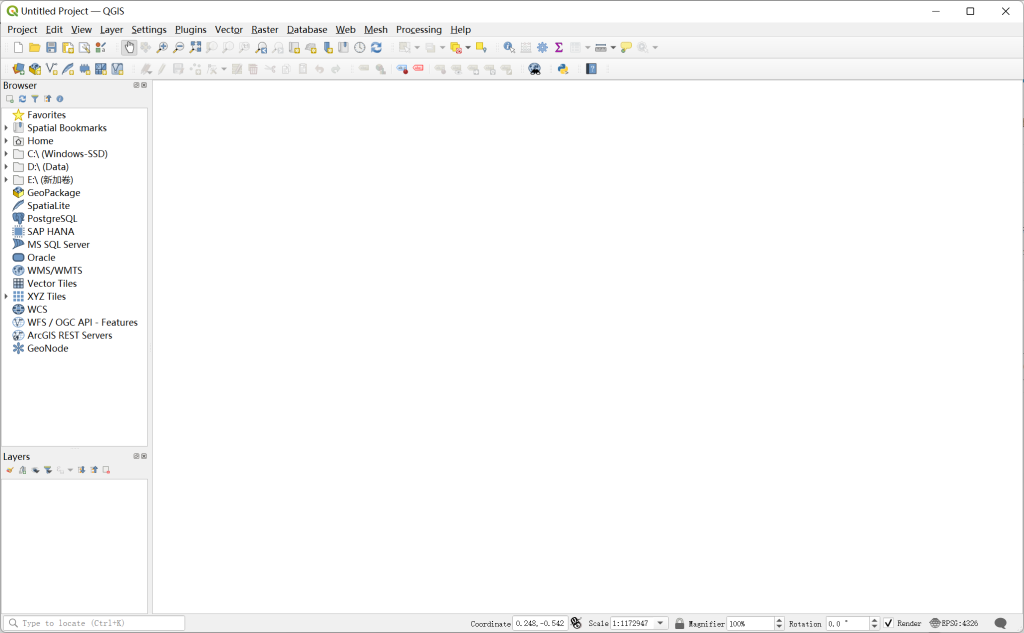Screen dimensions: 1024x633
Task: Select the Map Tips speech bubble icon
Action: 626,48
